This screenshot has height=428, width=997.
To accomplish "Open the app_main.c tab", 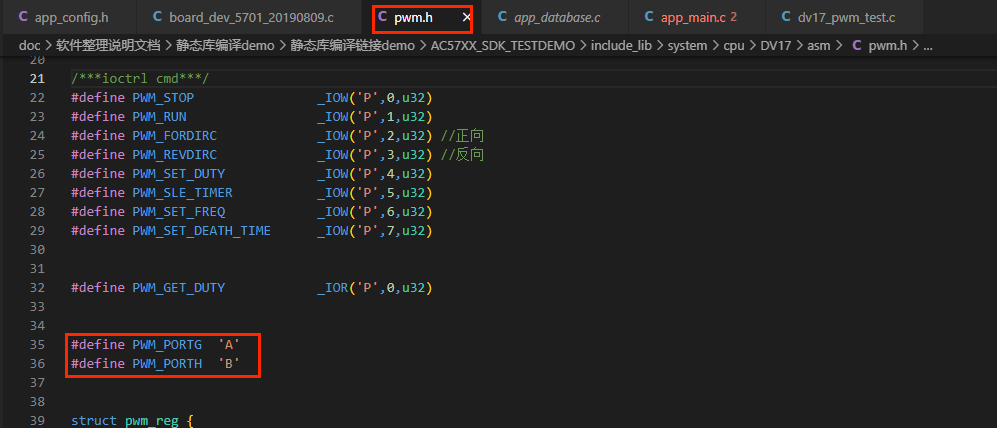I will [x=695, y=17].
